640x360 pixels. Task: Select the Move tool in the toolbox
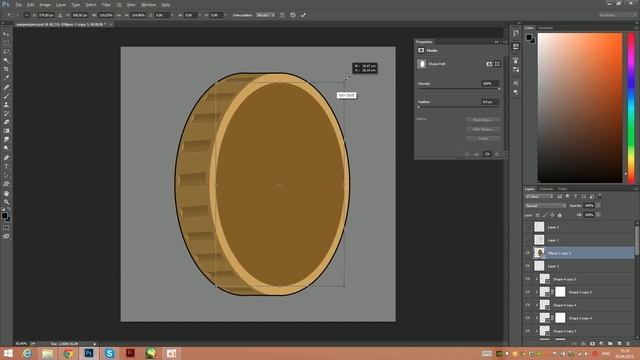click(6, 34)
